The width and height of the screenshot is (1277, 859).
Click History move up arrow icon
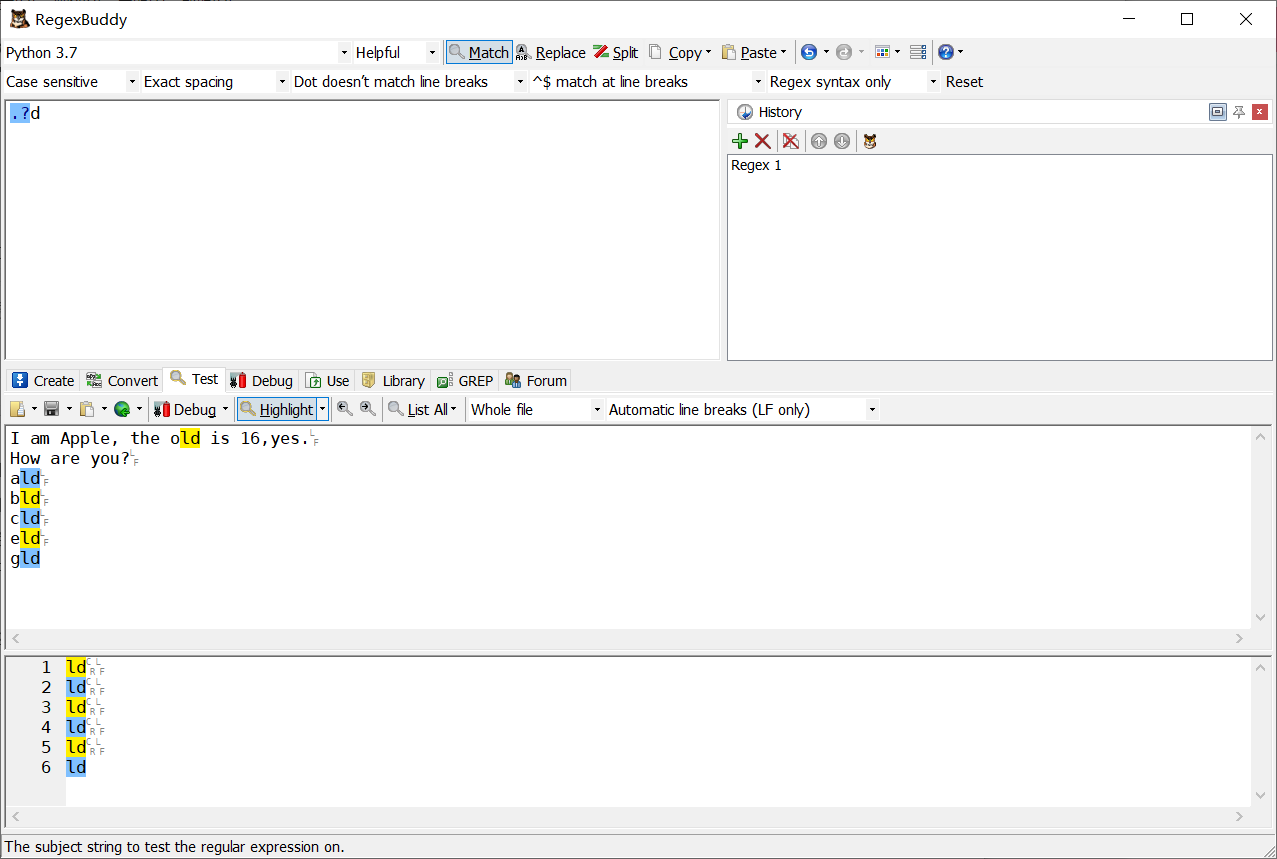point(819,142)
